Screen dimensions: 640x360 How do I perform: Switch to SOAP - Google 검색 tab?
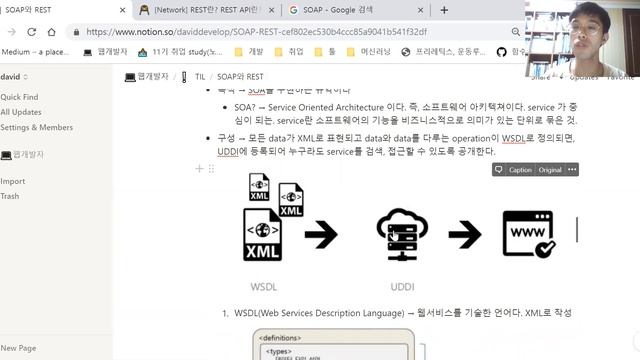[x=355, y=10]
